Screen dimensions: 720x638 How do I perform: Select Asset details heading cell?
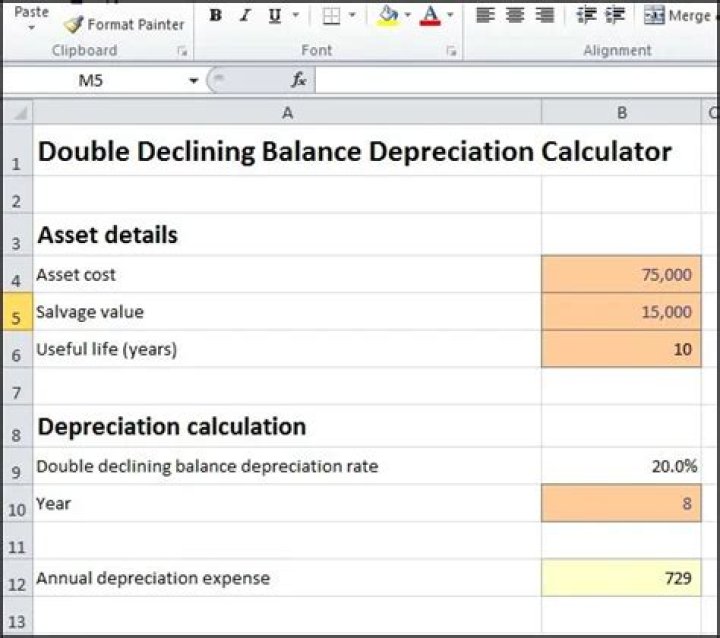click(287, 234)
